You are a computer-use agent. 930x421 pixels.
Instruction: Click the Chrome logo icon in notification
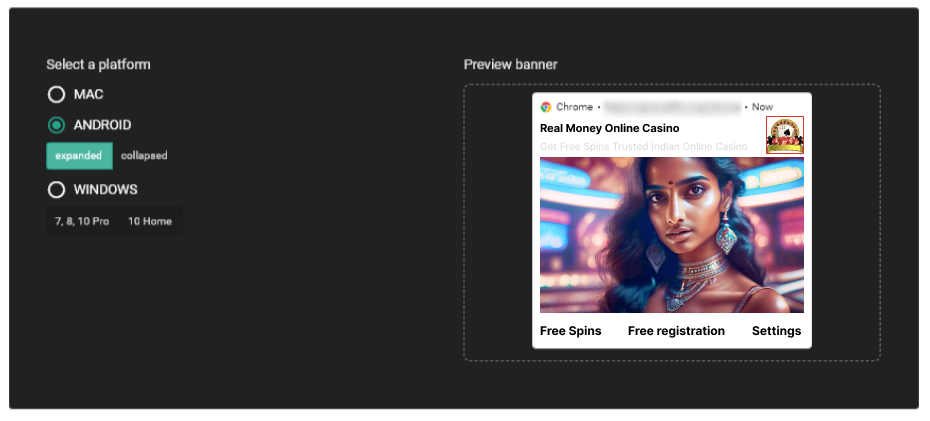pos(546,107)
